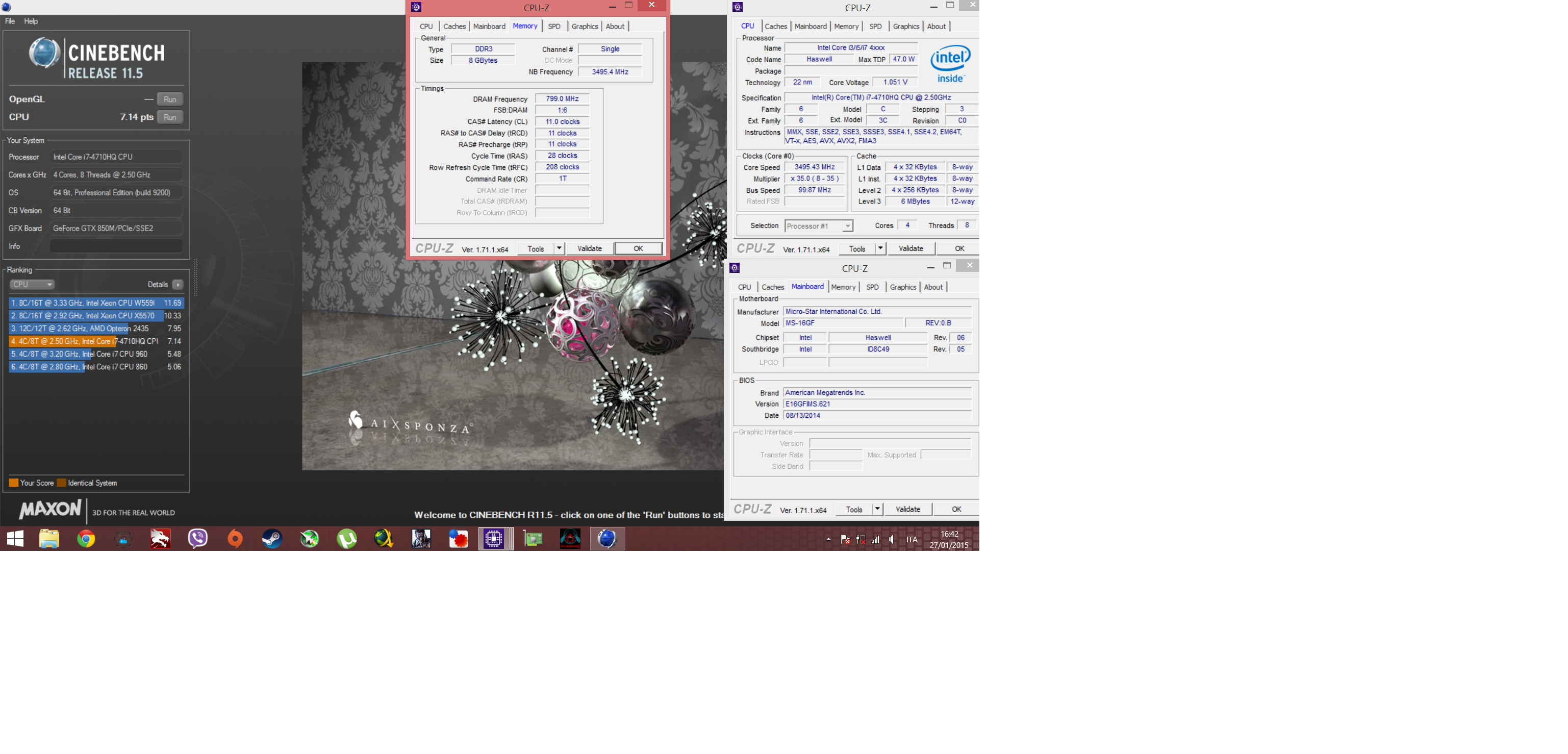
Task: Open the dark red-eye taskbar icon
Action: pos(570,539)
